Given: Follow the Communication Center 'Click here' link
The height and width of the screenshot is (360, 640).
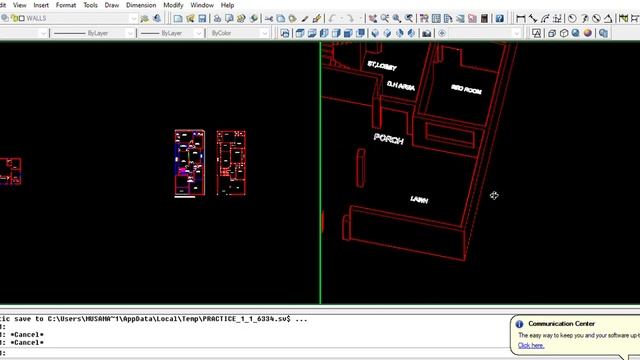Looking at the screenshot, I should click(531, 345).
